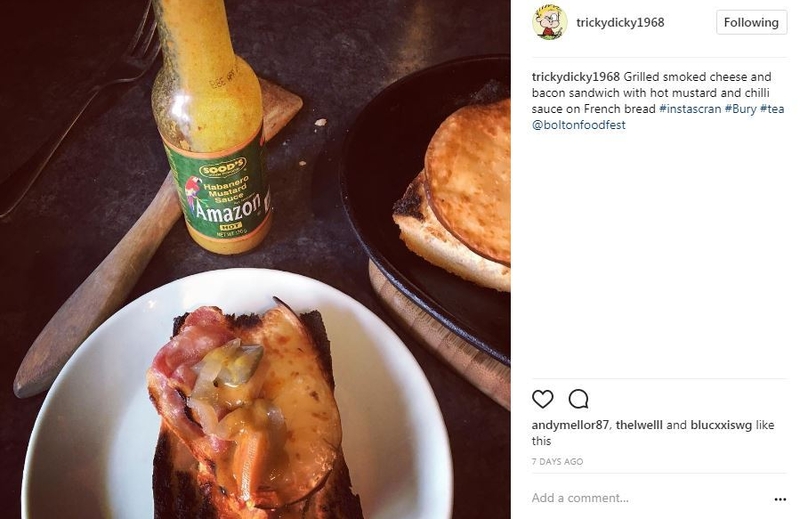View thelwelll's profile from the likes
800x519 pixels.
click(x=637, y=425)
